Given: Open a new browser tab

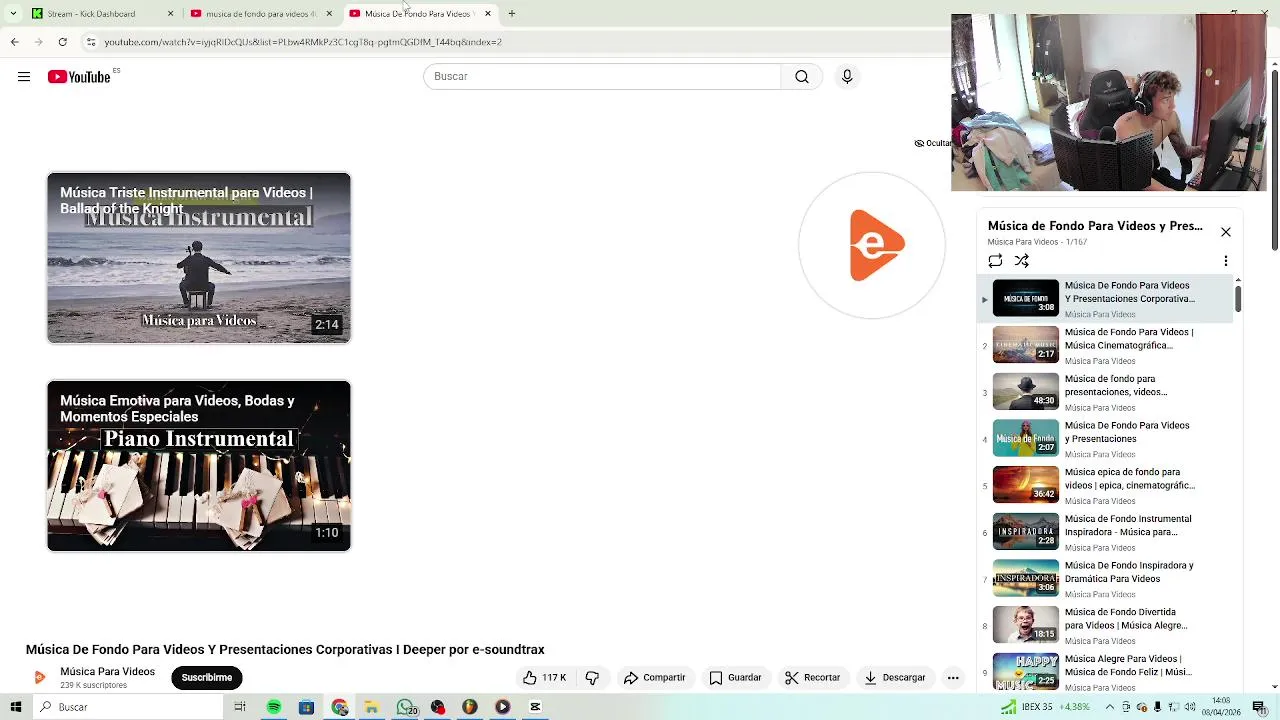Looking at the screenshot, I should [511, 14].
